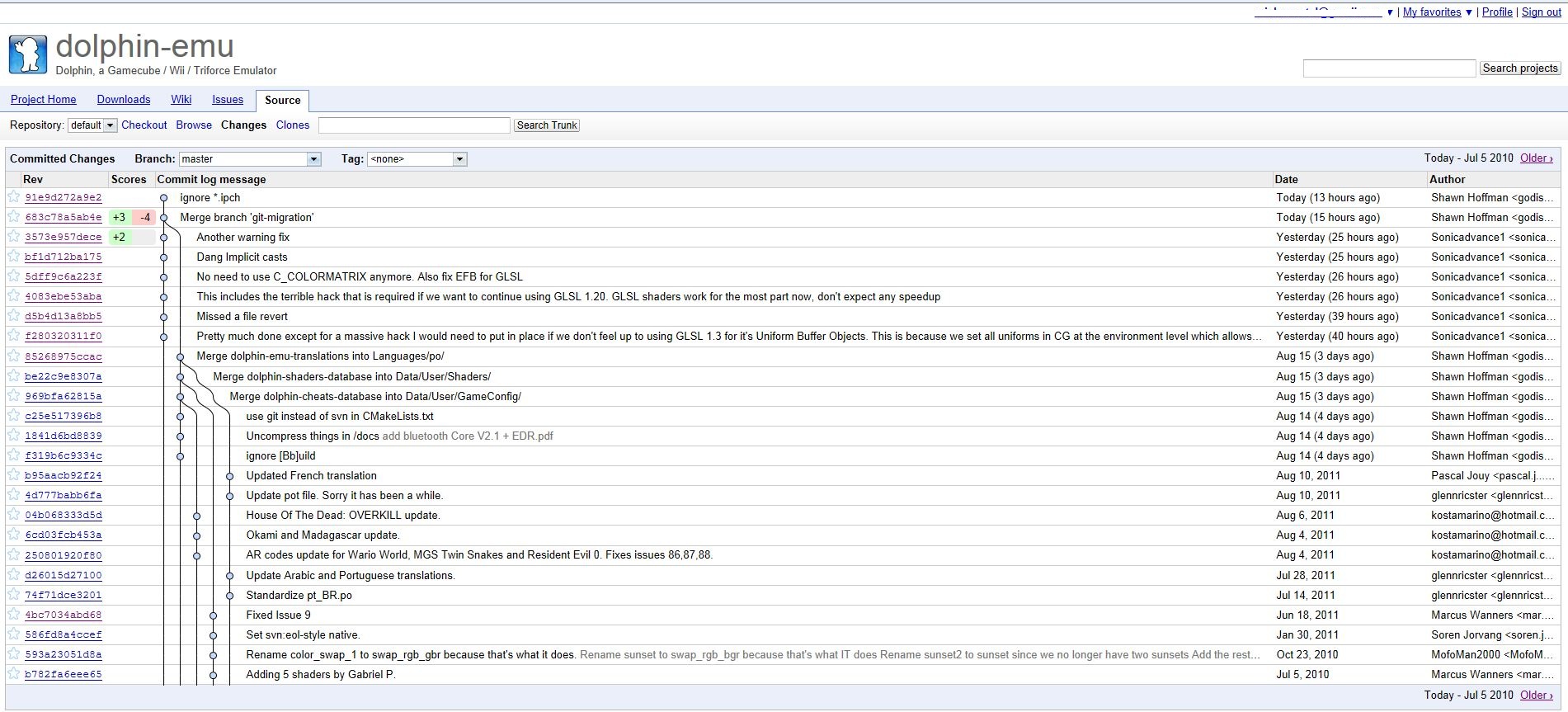Click the 'dolphin-emu' project title
The height and width of the screenshot is (712, 1568).
(x=145, y=46)
